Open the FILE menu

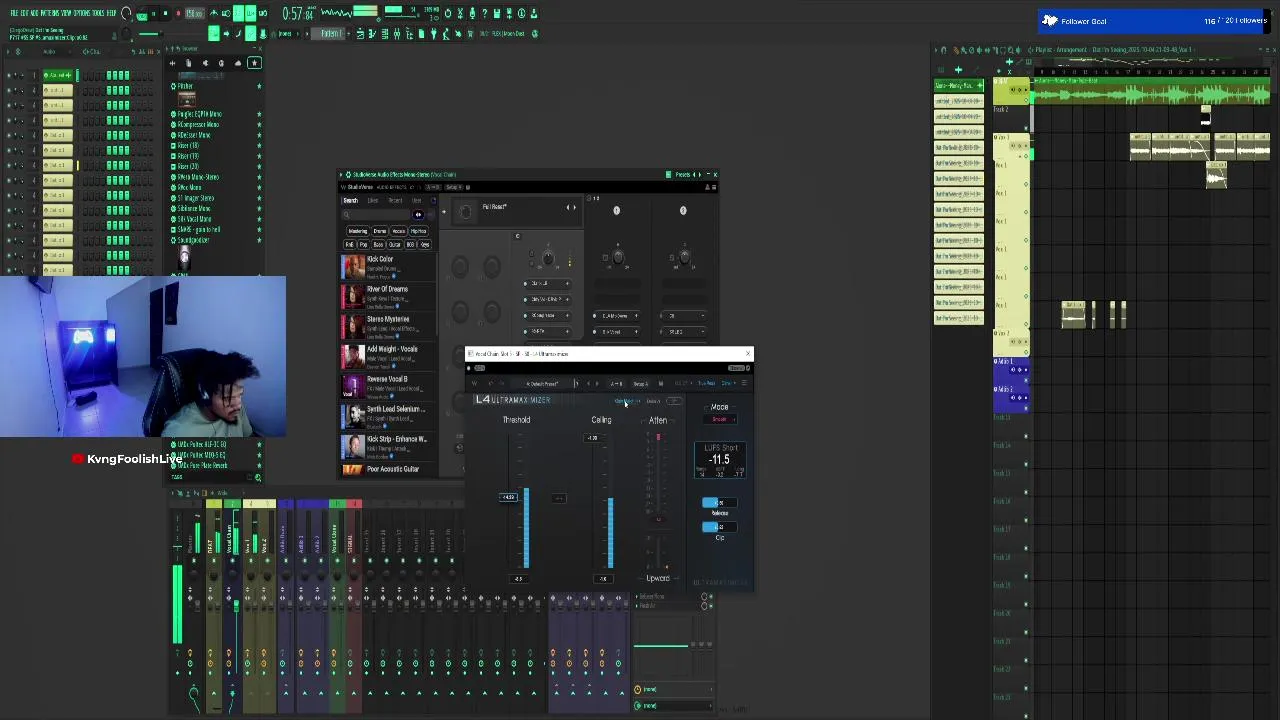(15, 13)
